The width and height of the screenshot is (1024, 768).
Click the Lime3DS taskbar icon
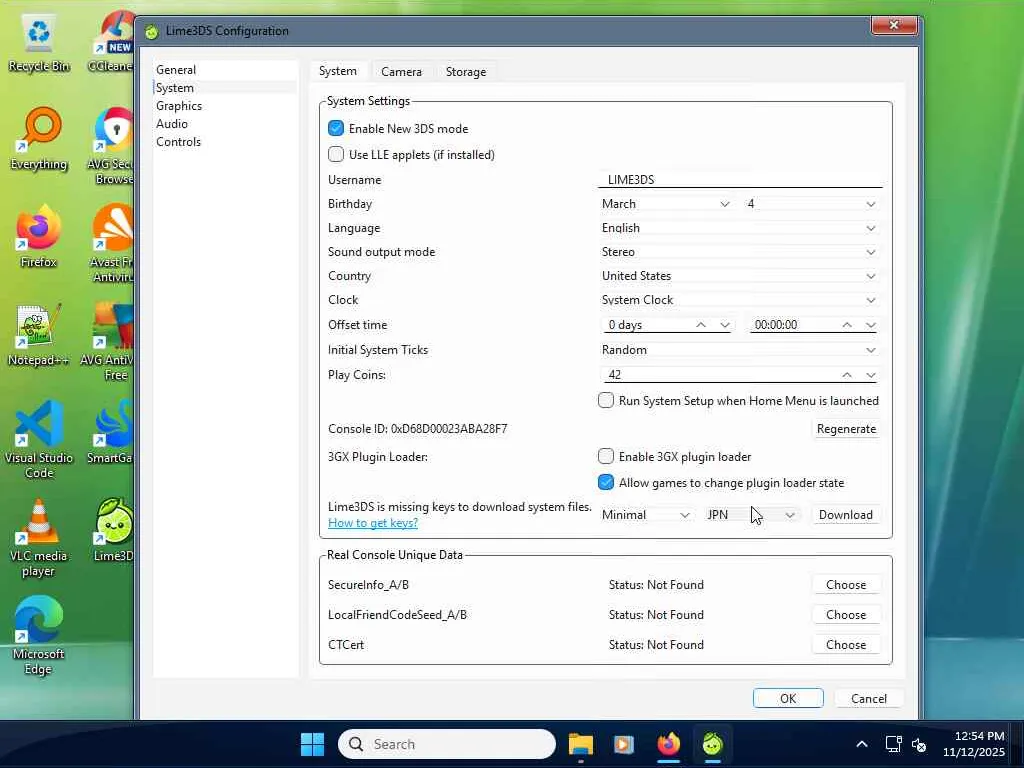[x=712, y=744]
